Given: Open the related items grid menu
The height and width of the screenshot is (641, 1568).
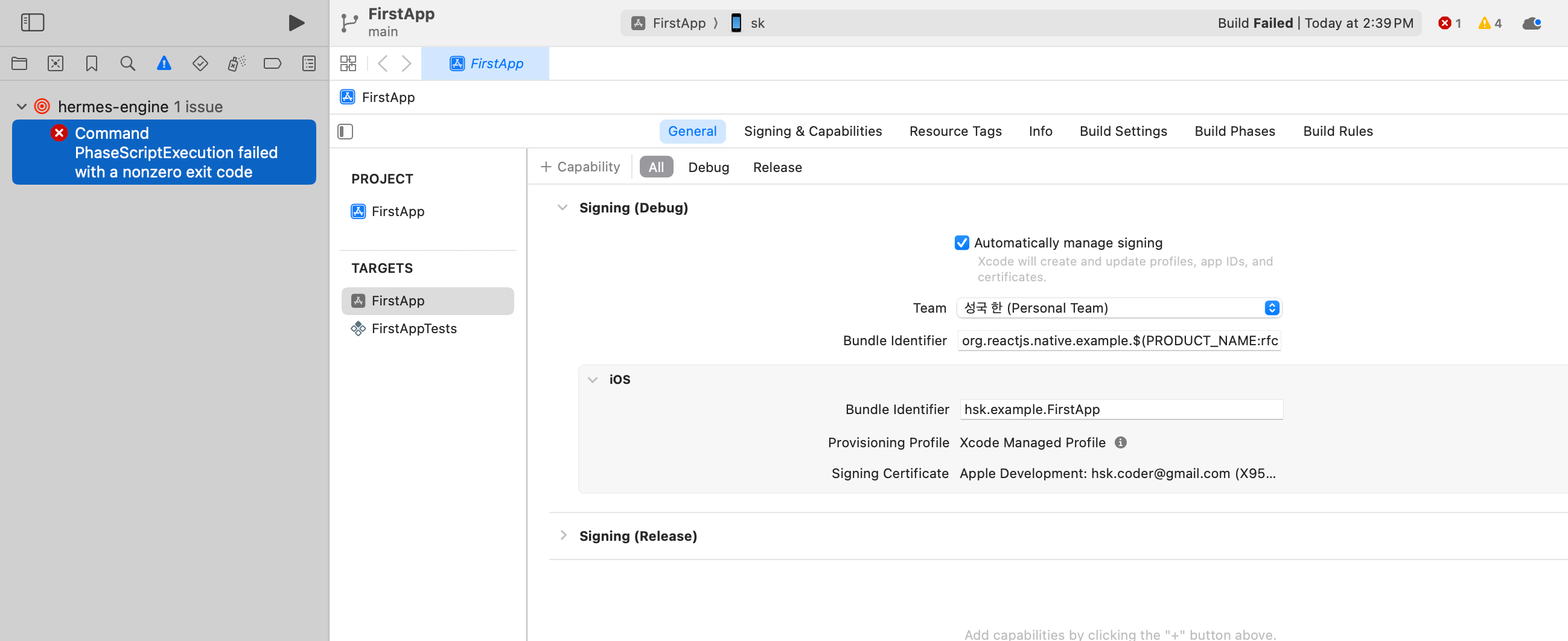Looking at the screenshot, I should click(348, 63).
